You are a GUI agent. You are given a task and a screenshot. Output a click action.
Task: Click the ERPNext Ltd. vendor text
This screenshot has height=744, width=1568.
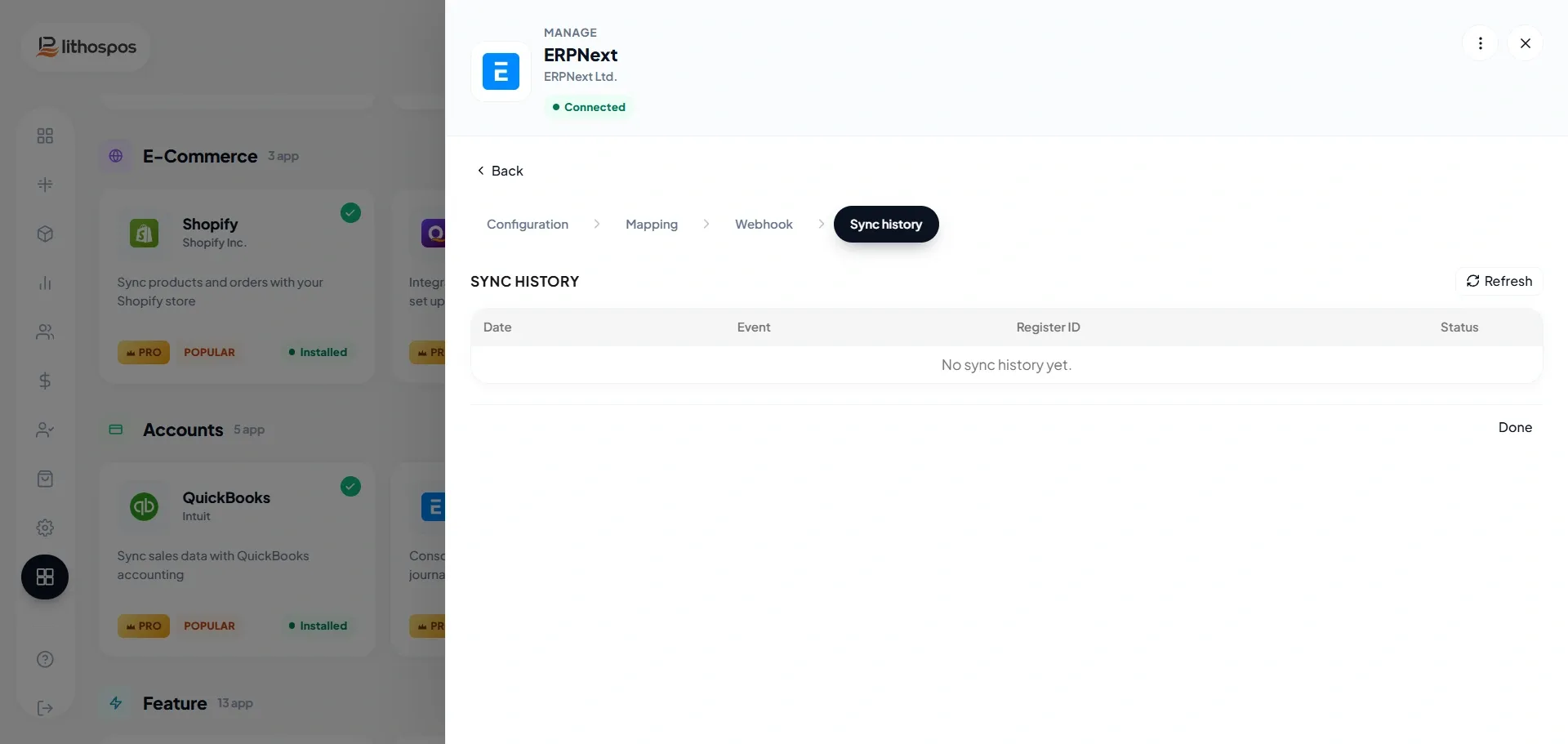tap(581, 77)
